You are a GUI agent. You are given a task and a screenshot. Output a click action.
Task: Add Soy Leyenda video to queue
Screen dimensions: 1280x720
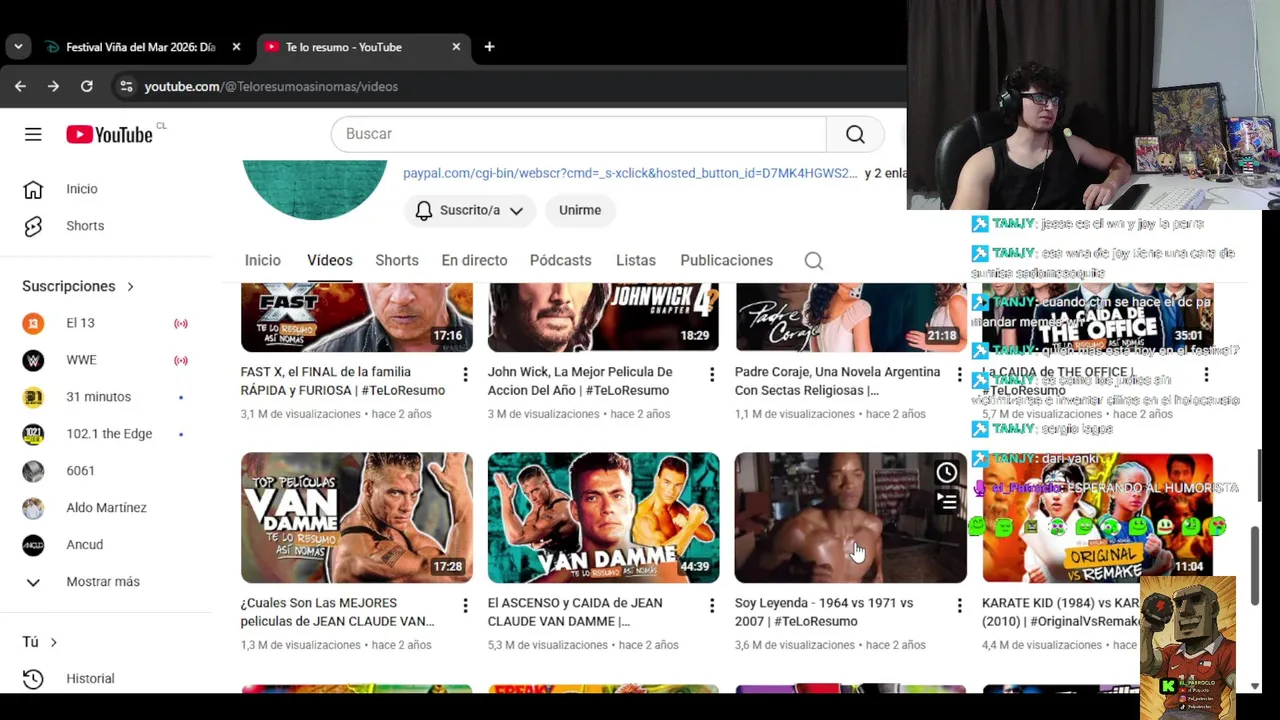pyautogui.click(x=946, y=501)
